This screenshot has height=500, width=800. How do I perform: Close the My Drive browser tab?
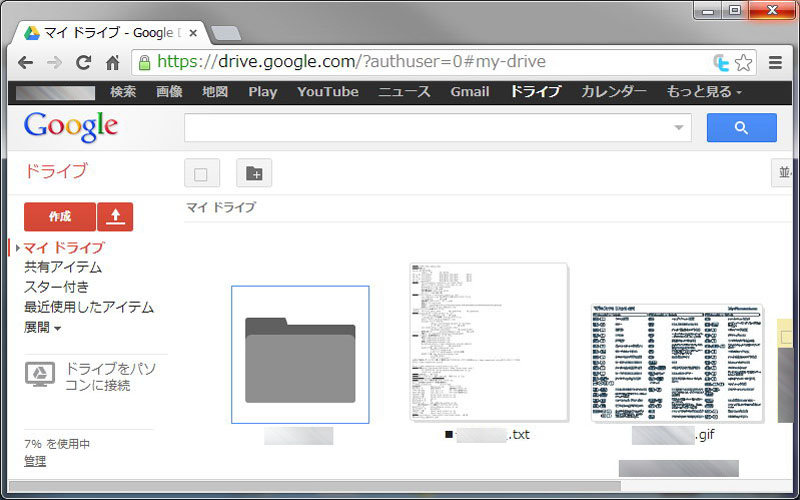click(193, 34)
